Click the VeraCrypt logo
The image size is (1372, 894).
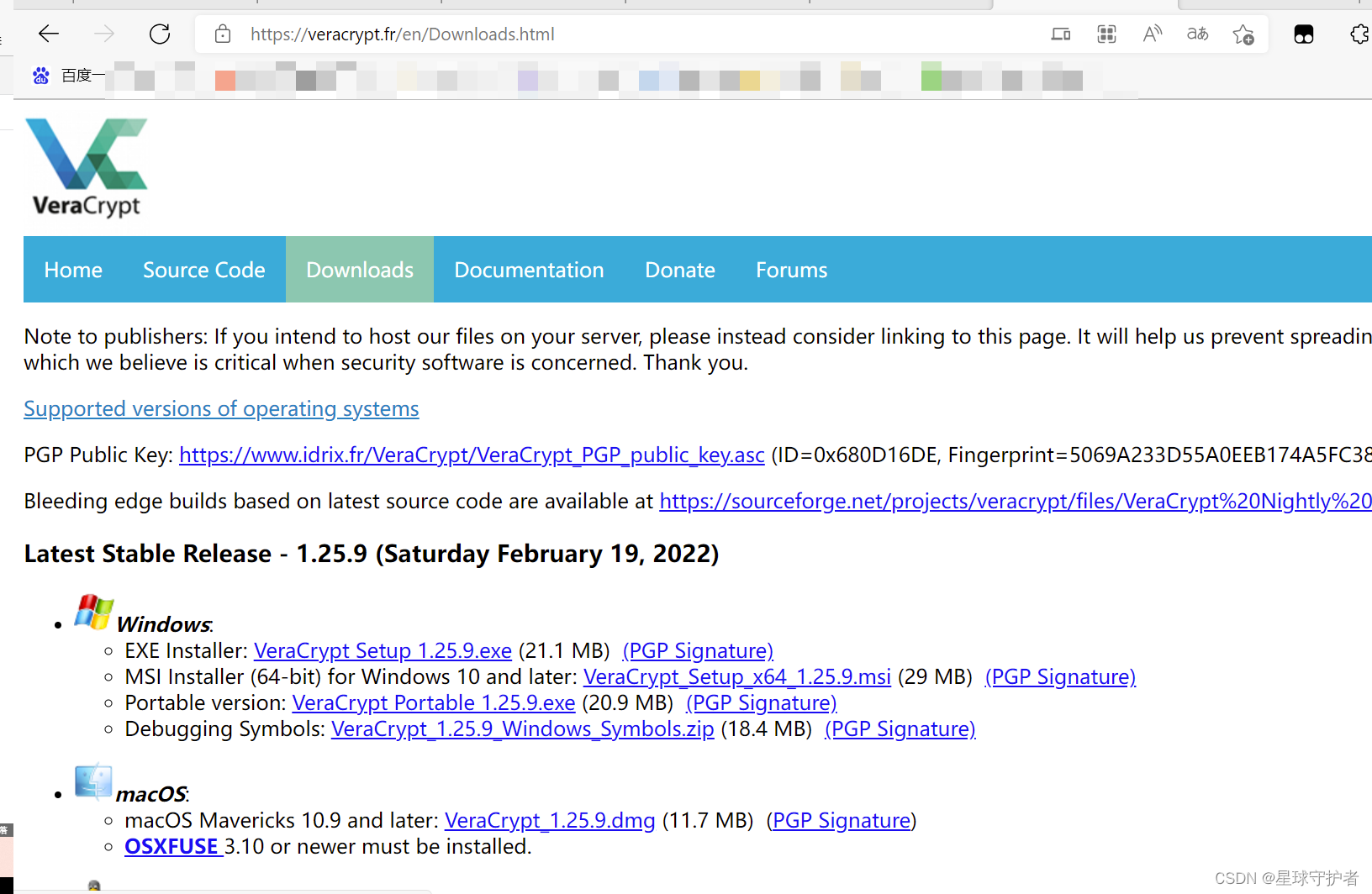(x=87, y=168)
